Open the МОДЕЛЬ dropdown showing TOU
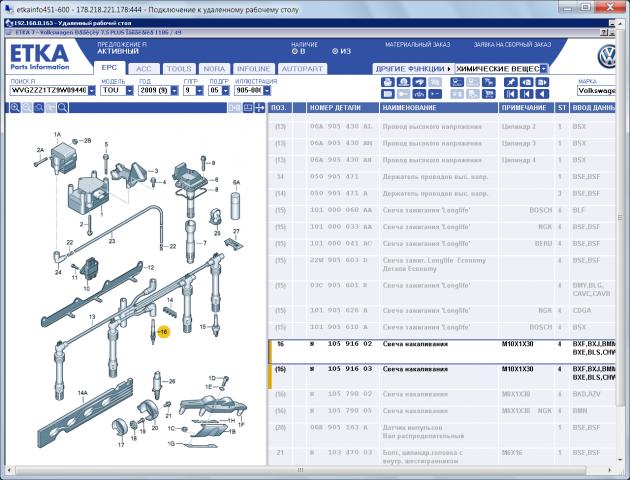The image size is (630, 480). [129, 91]
